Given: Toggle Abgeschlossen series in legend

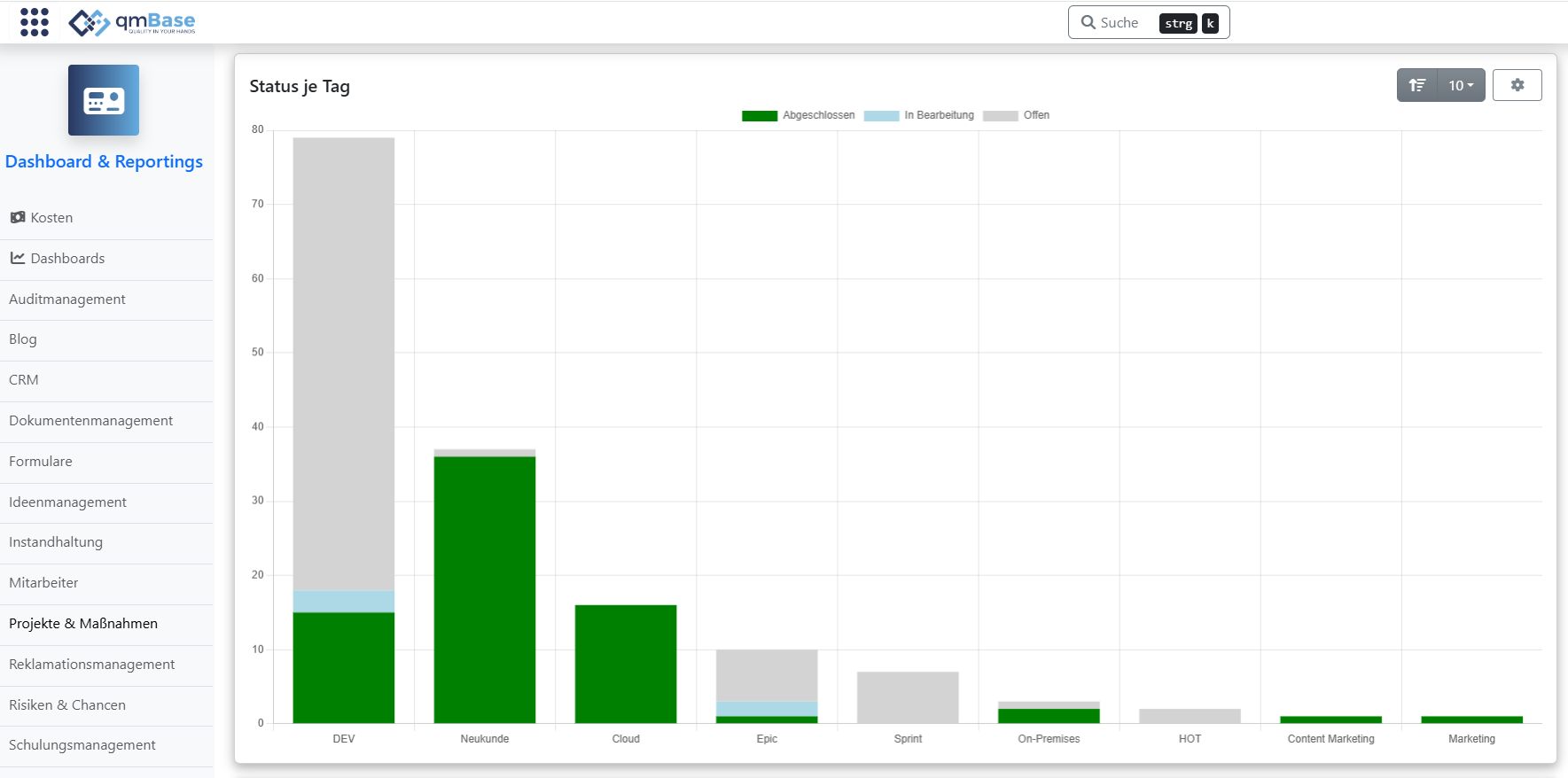Looking at the screenshot, I should coord(798,115).
